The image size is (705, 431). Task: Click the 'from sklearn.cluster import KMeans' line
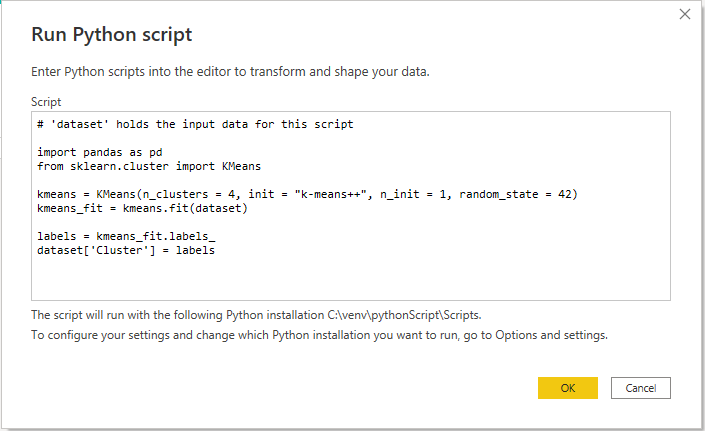[x=149, y=166]
